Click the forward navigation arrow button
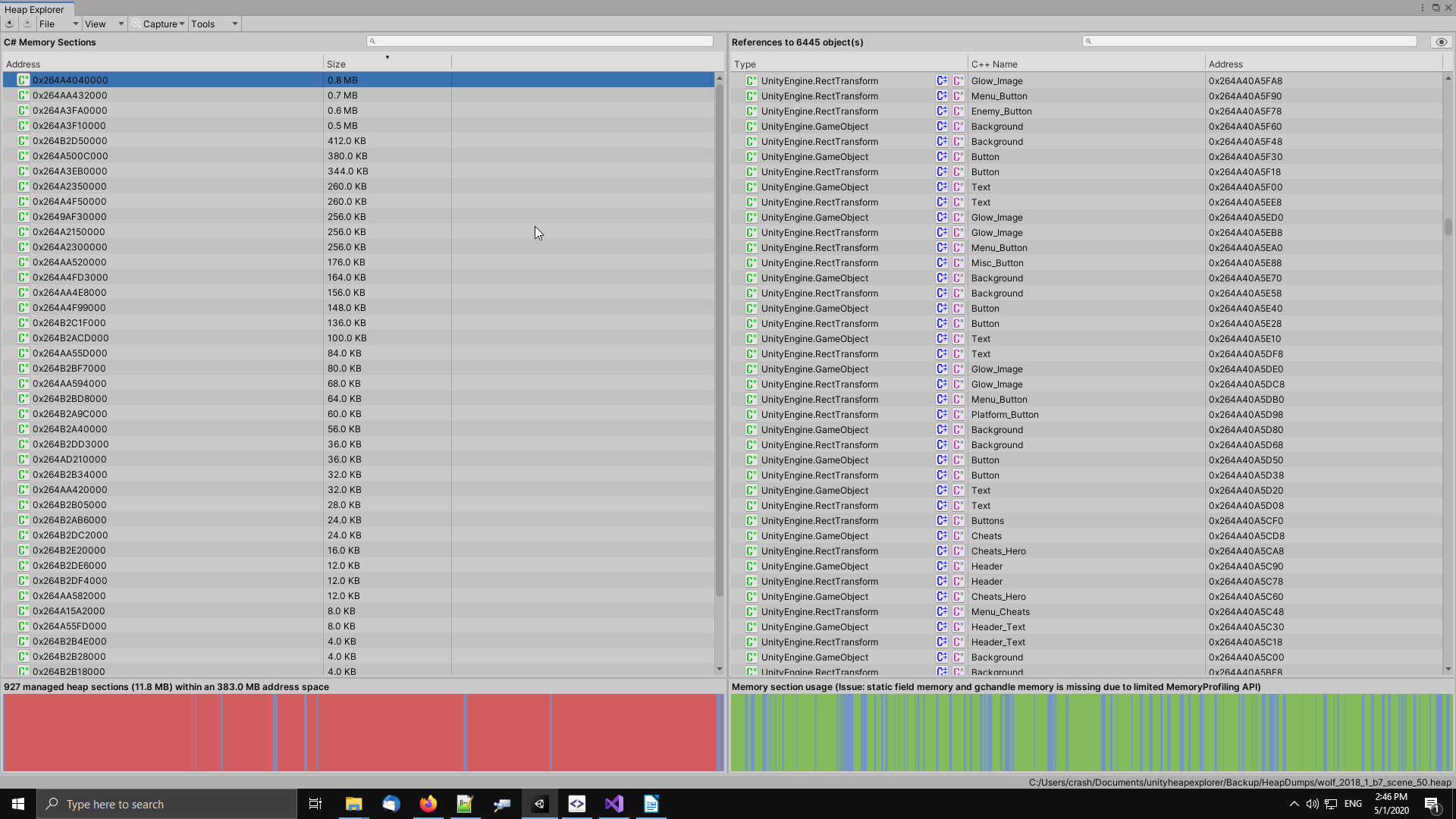 pos(27,24)
